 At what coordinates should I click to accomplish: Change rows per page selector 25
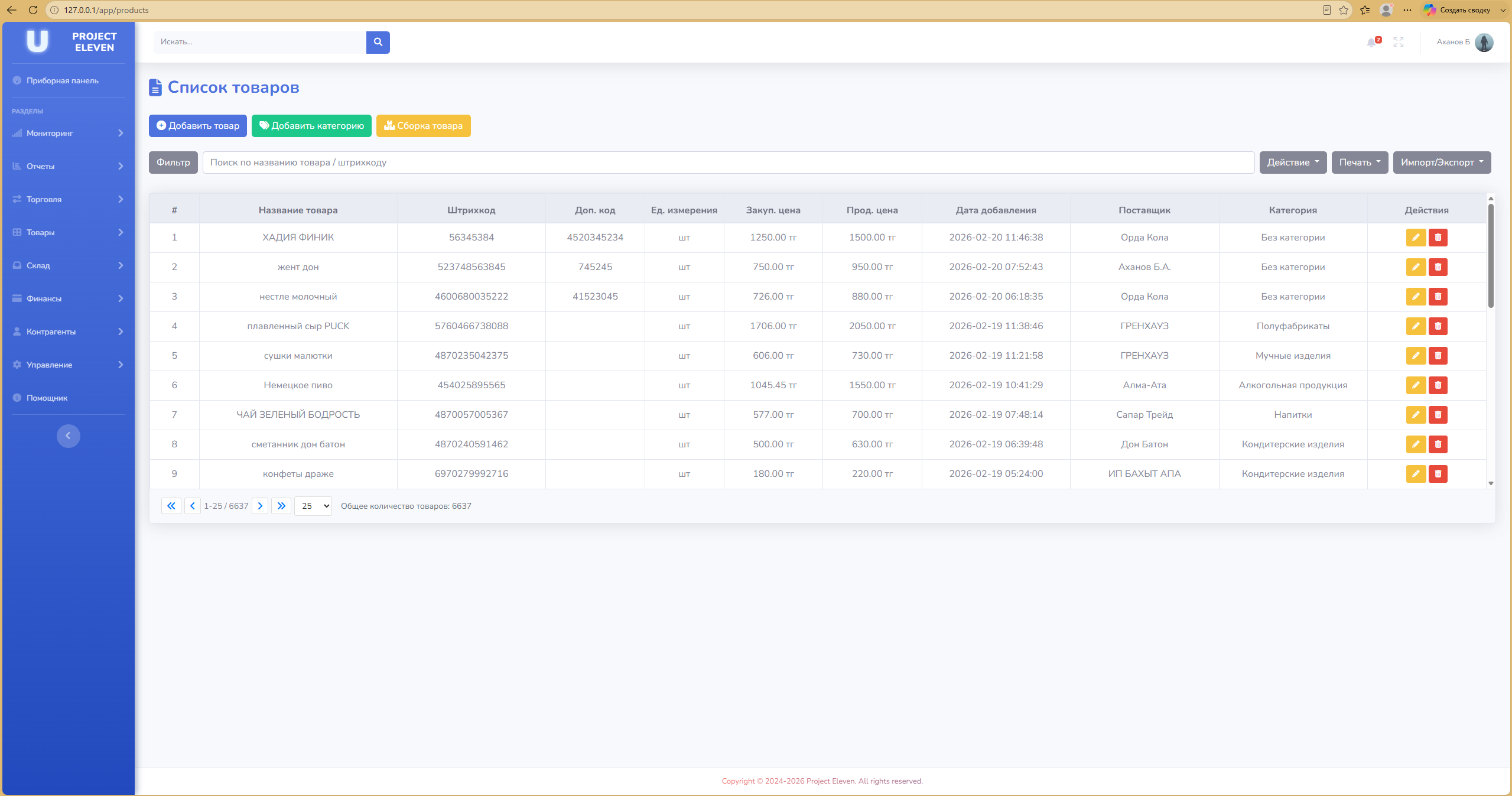[x=313, y=506]
